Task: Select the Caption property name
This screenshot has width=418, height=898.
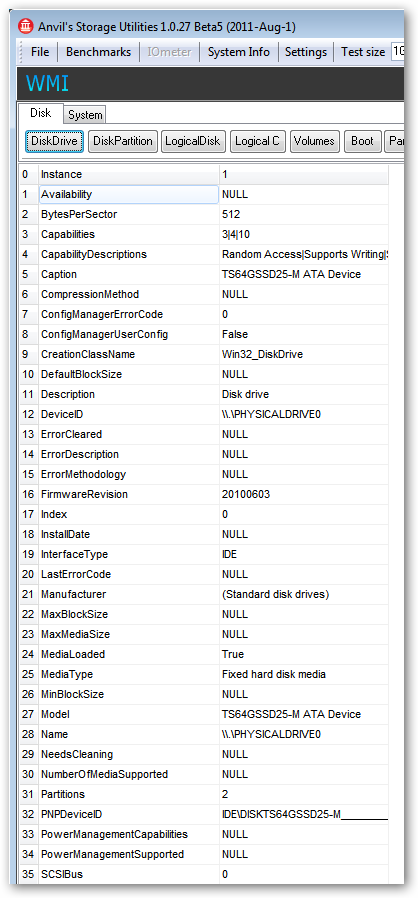Action: 58,274
